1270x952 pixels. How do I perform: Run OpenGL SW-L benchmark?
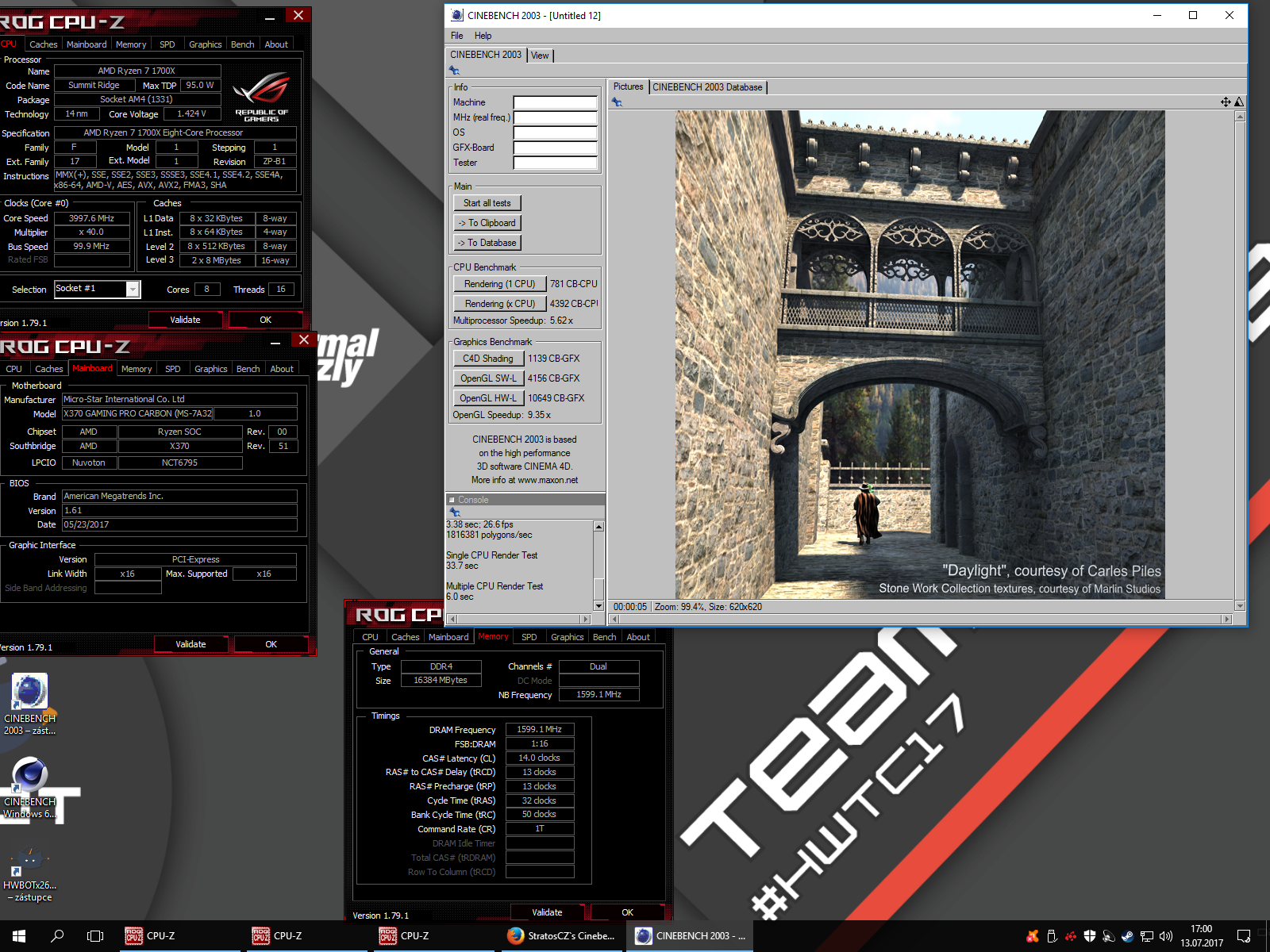488,378
